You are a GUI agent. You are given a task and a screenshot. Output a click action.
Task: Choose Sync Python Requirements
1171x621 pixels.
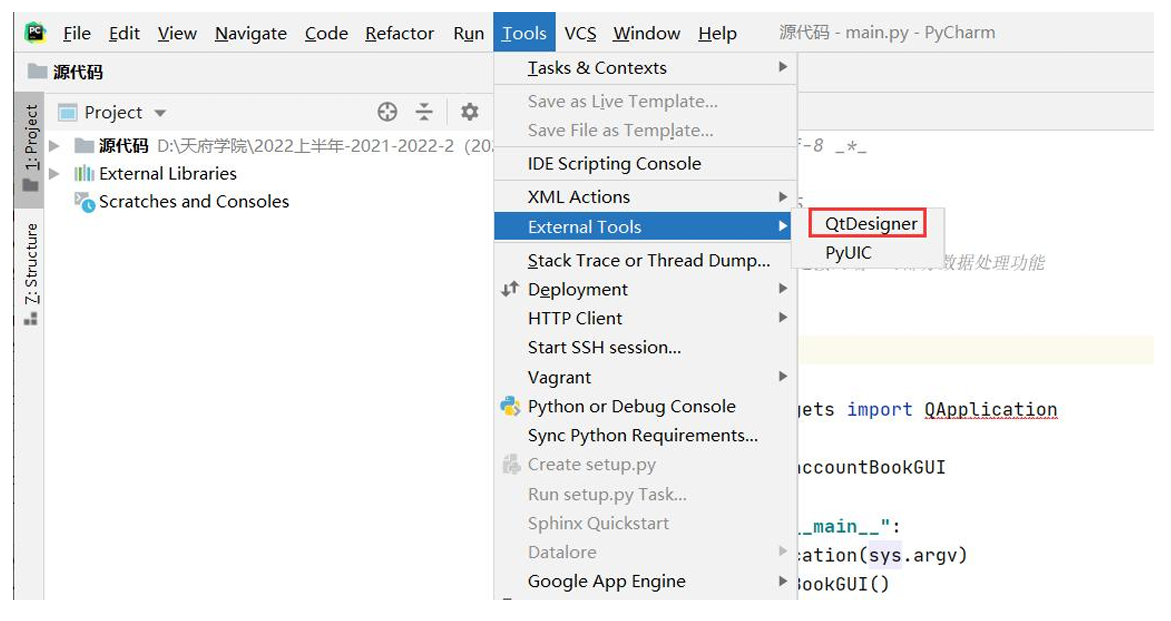pyautogui.click(x=646, y=436)
